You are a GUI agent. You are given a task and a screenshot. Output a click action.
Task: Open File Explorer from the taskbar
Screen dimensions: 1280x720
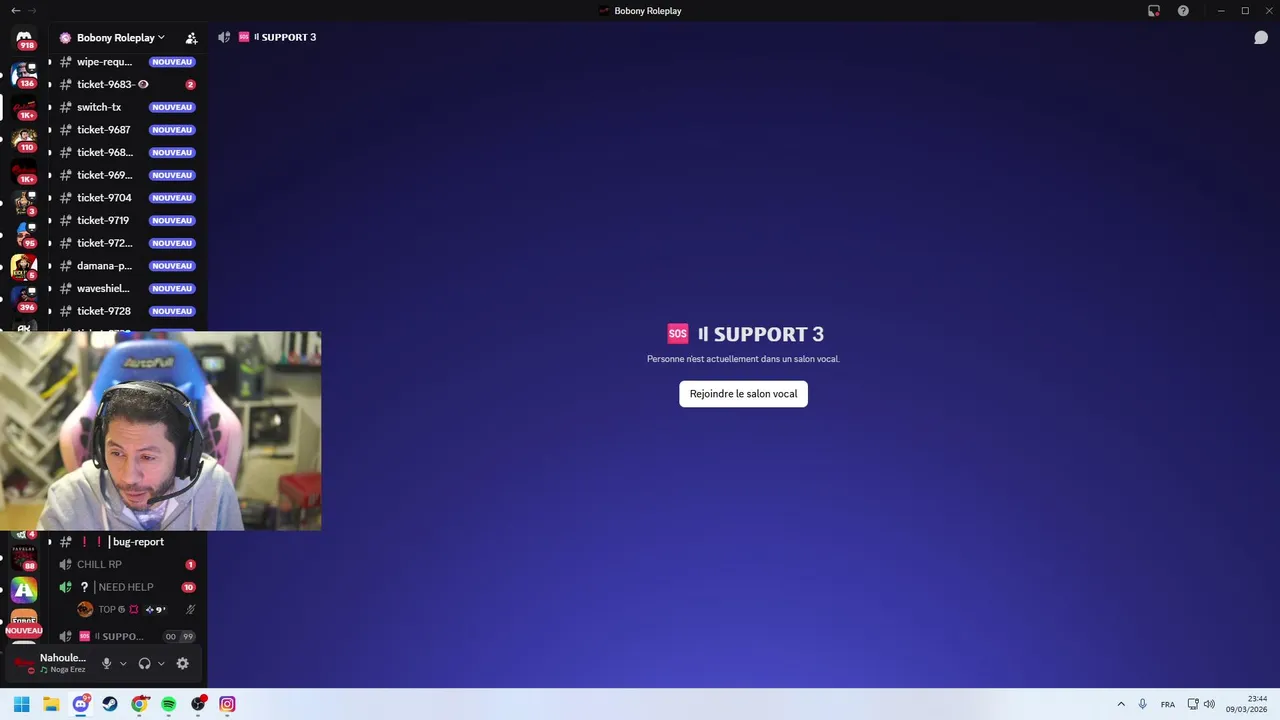pyautogui.click(x=51, y=704)
